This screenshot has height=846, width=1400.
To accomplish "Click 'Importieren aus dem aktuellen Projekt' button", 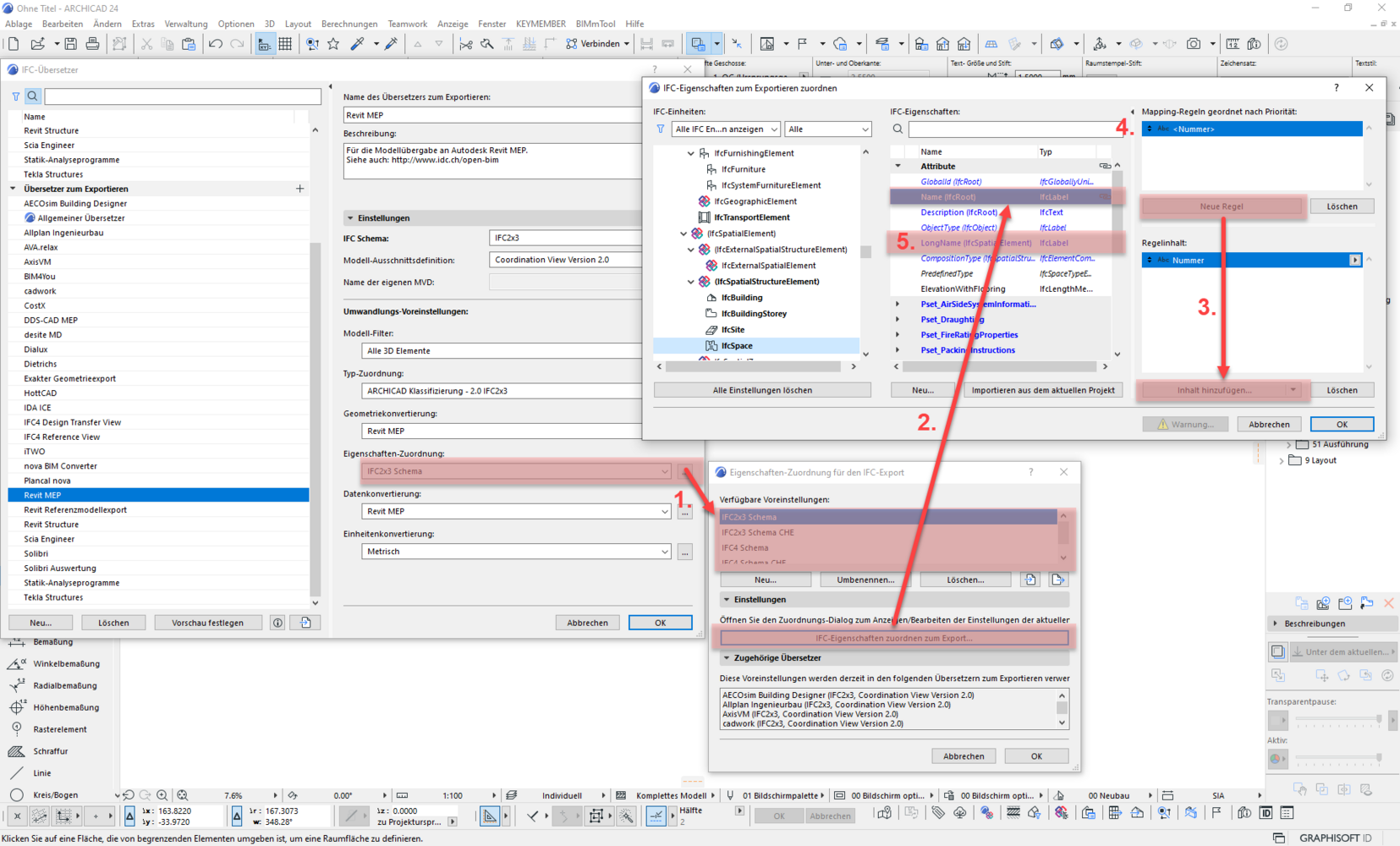I will pyautogui.click(x=1043, y=390).
